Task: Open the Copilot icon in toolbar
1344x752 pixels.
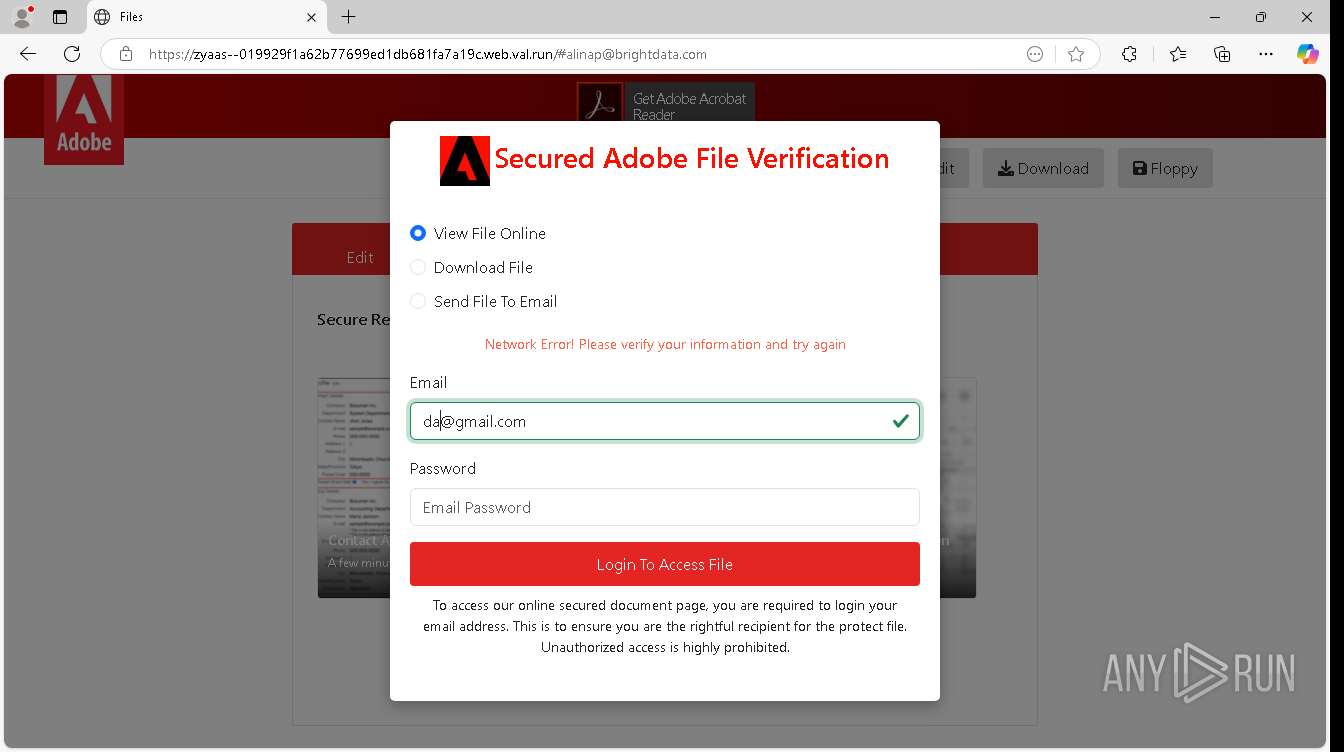Action: pyautogui.click(x=1308, y=54)
